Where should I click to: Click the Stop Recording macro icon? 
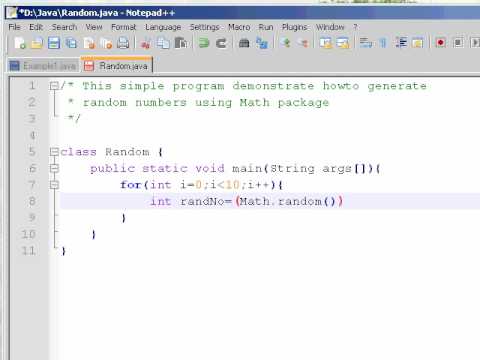pos(458,43)
